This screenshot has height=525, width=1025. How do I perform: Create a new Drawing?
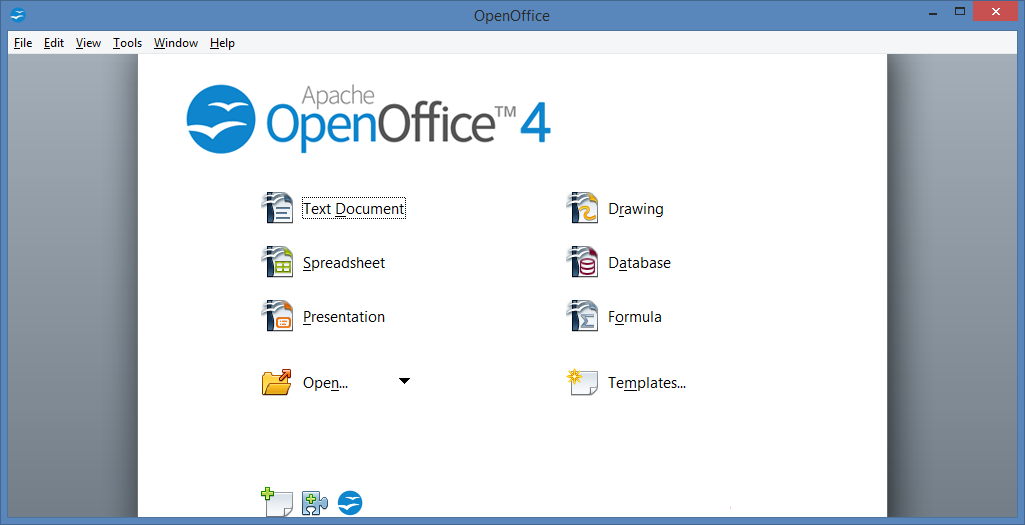coord(636,209)
